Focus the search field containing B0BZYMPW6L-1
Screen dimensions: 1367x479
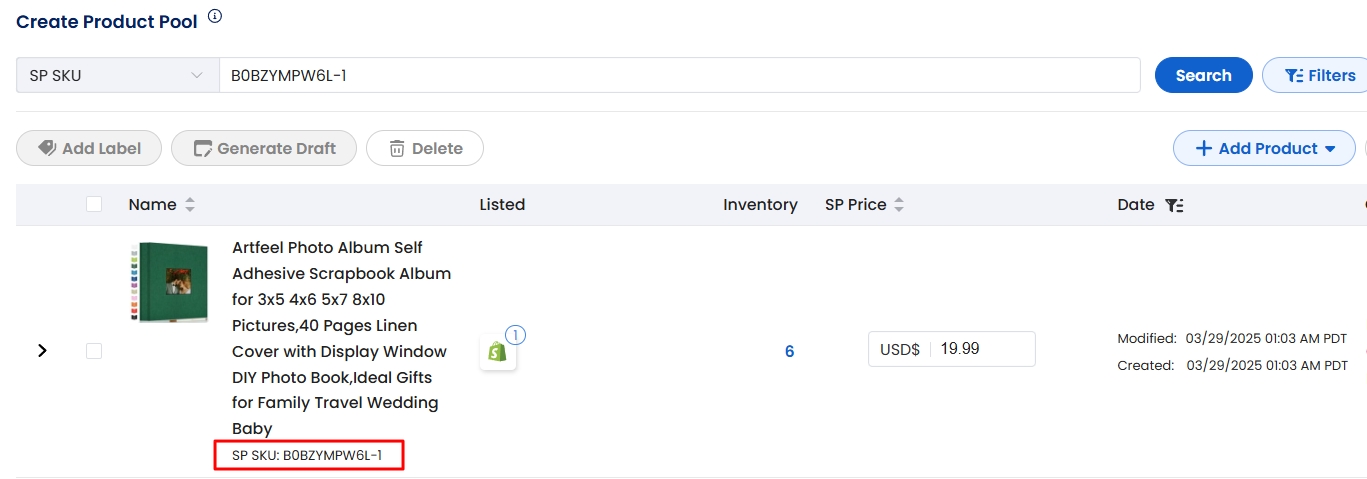[680, 75]
